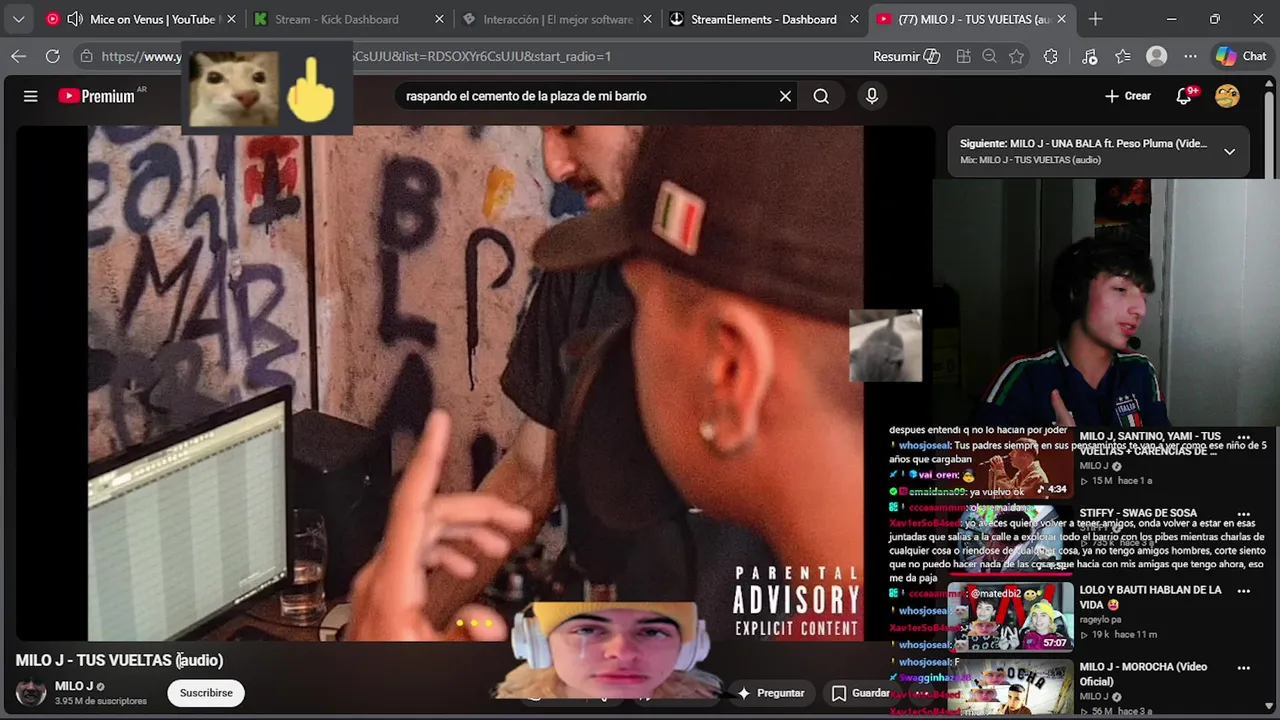
Task: Open the browser extensions puzzle icon
Action: point(1051,56)
